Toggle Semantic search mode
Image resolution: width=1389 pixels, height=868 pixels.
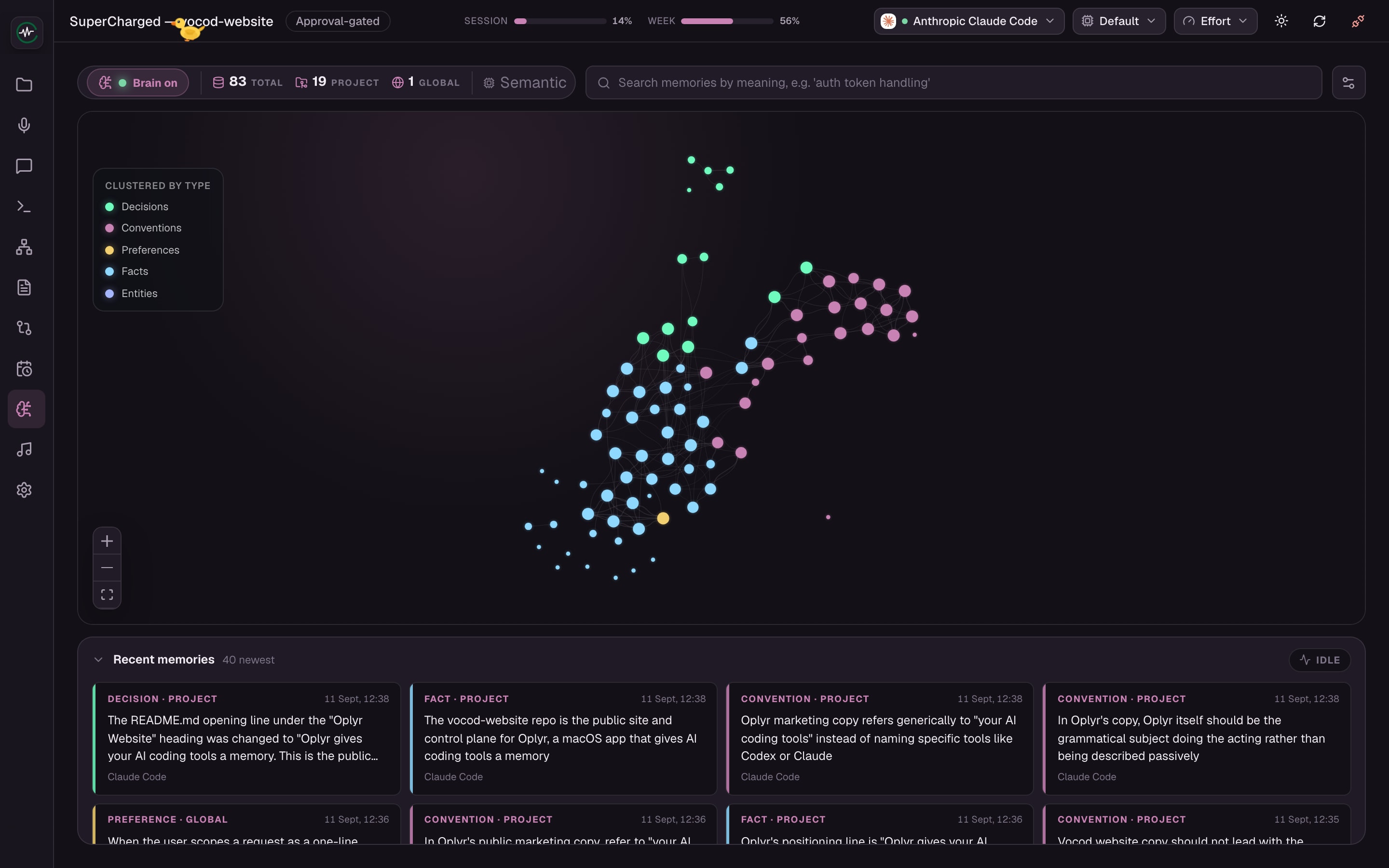pos(525,82)
